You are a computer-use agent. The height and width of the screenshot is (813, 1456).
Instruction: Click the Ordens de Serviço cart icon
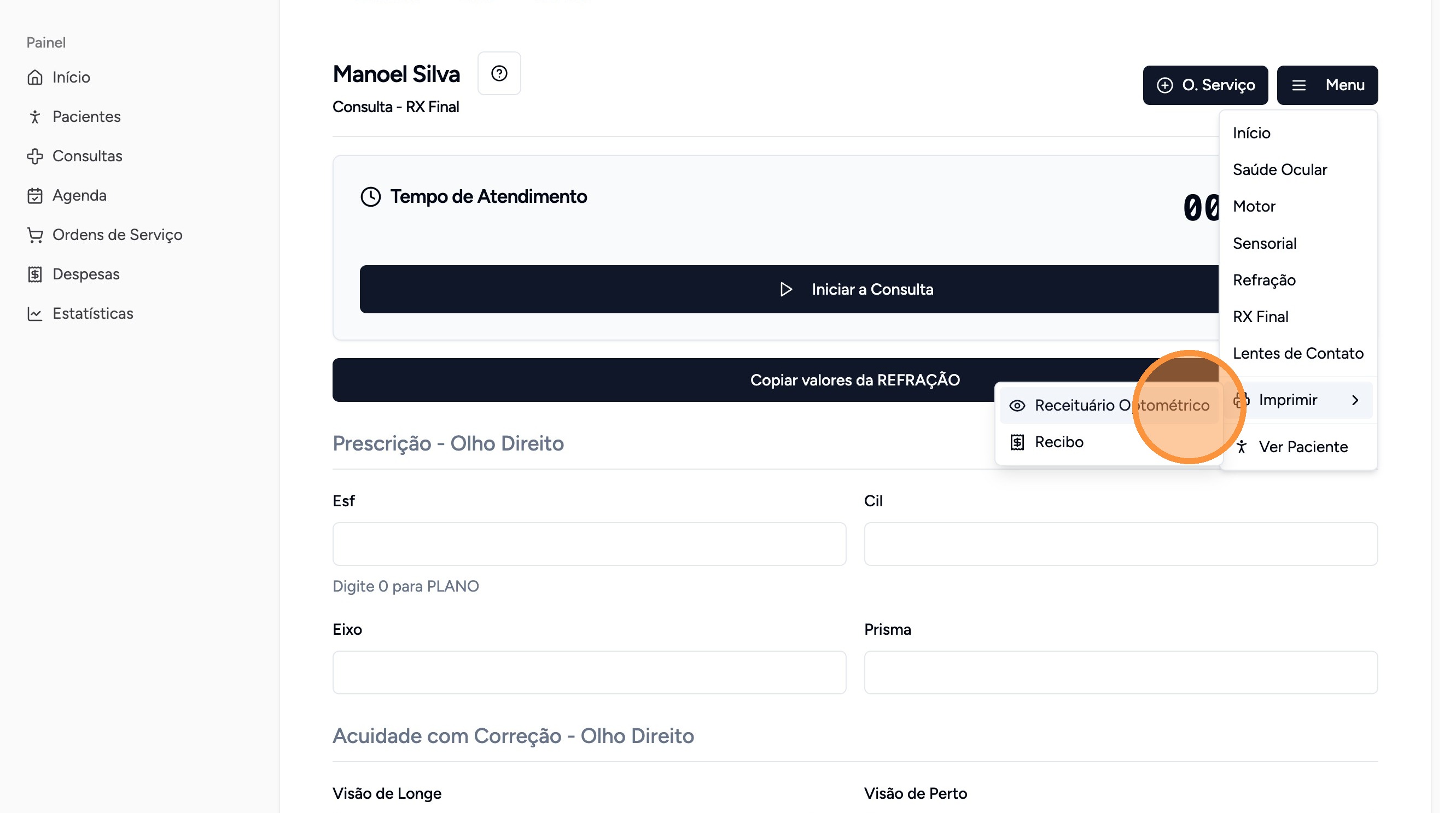click(35, 235)
